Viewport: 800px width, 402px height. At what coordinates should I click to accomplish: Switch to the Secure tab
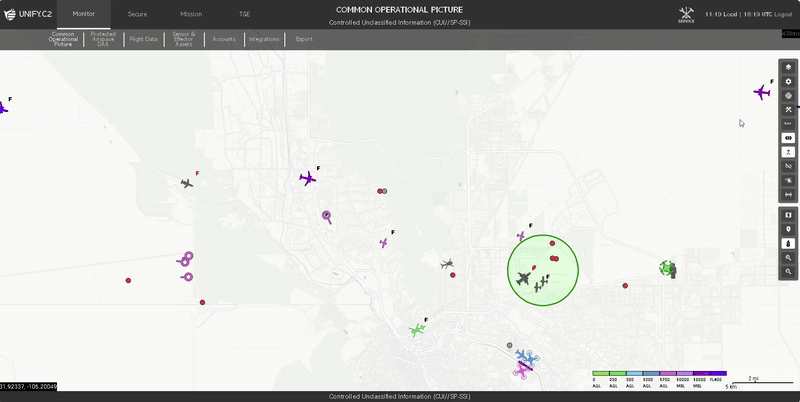[138, 14]
